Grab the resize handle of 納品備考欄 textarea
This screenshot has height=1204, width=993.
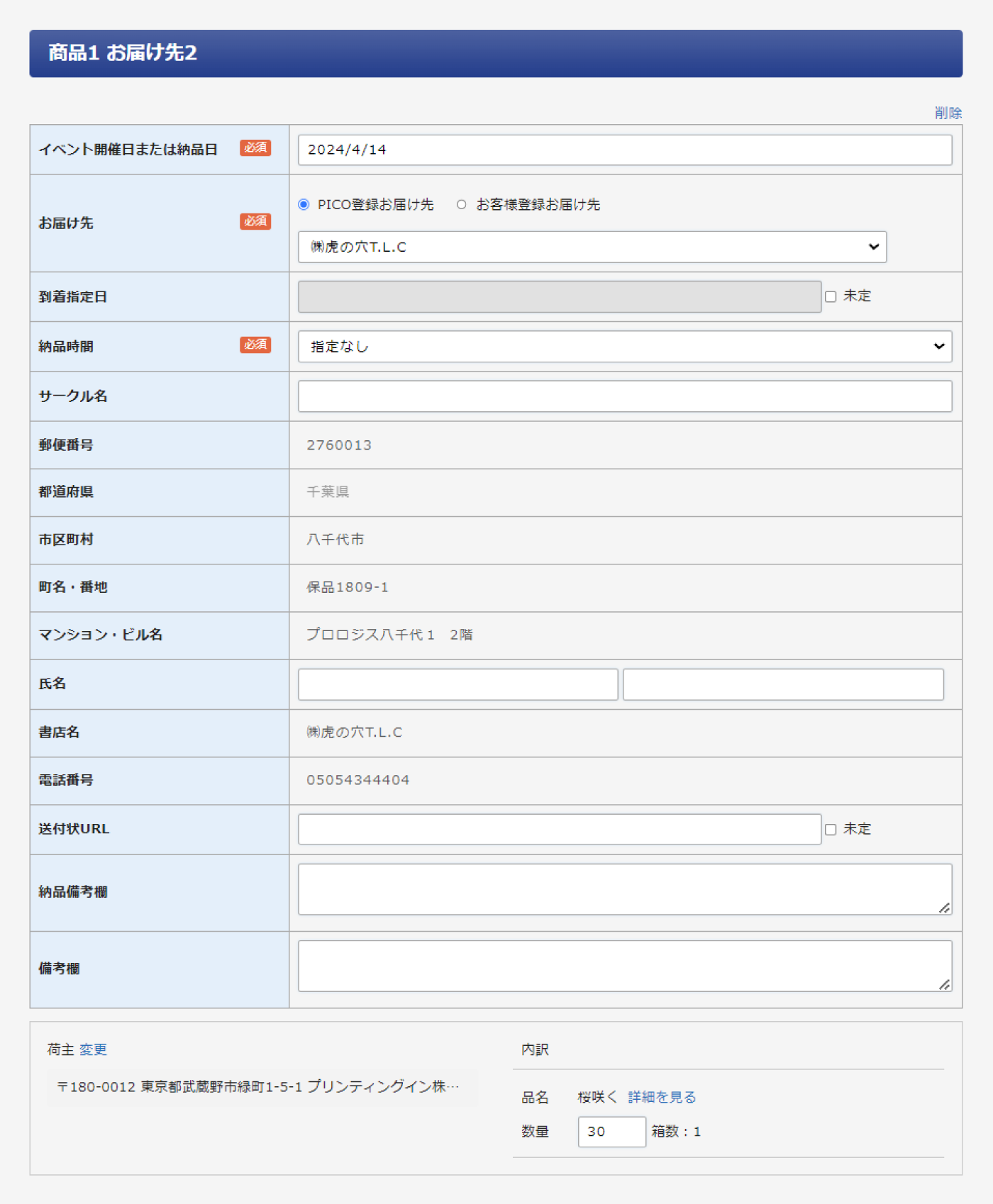point(944,908)
